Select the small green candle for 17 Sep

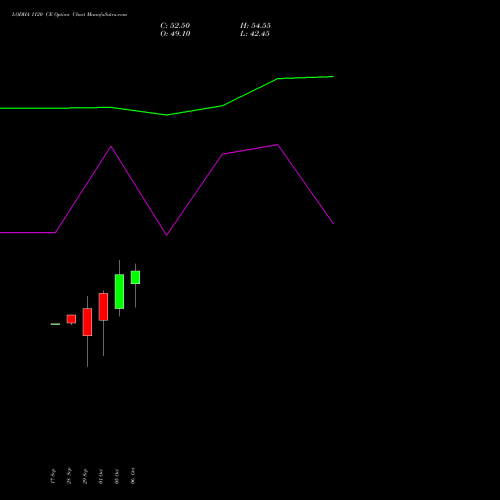55,324
